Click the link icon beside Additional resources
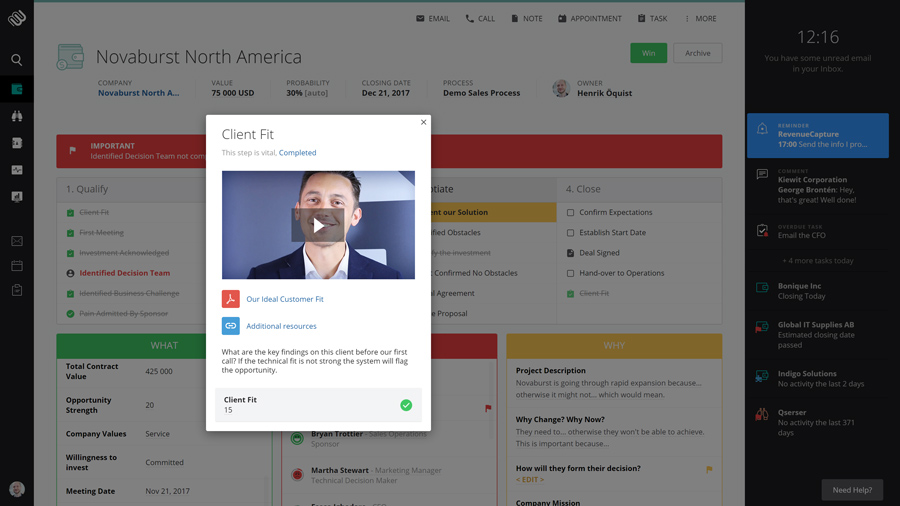This screenshot has width=900, height=506. pos(231,326)
